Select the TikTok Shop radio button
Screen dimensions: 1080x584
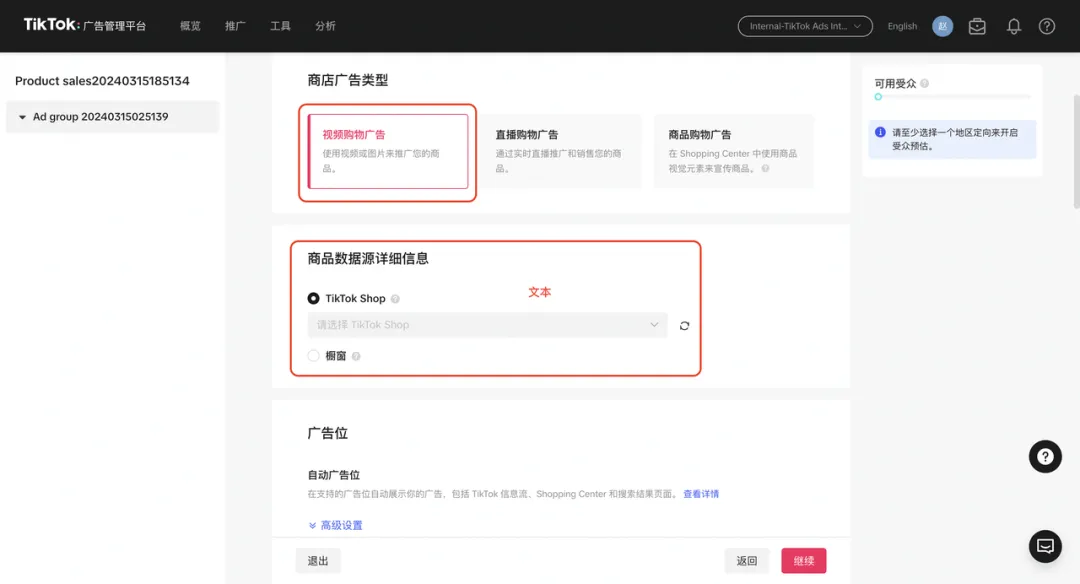tap(313, 298)
